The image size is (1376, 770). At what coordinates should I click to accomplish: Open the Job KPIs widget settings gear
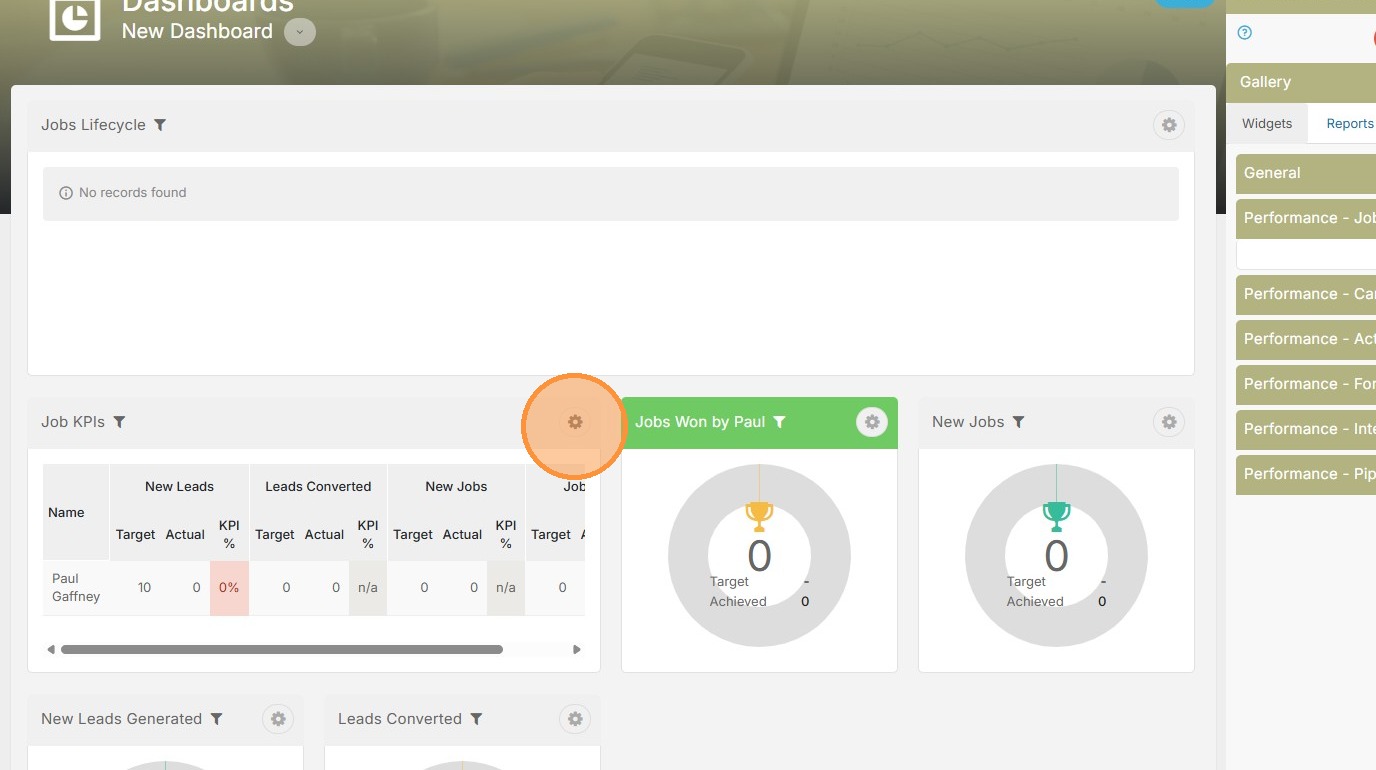575,422
